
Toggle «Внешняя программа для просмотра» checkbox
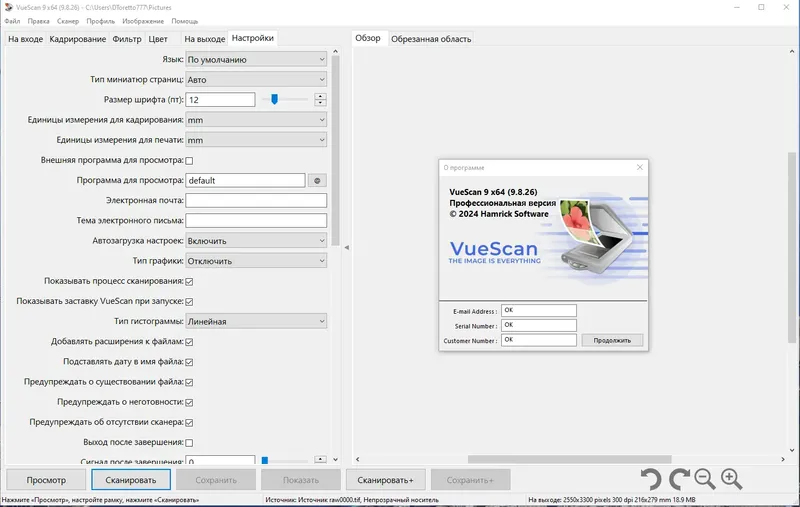pyautogui.click(x=189, y=161)
